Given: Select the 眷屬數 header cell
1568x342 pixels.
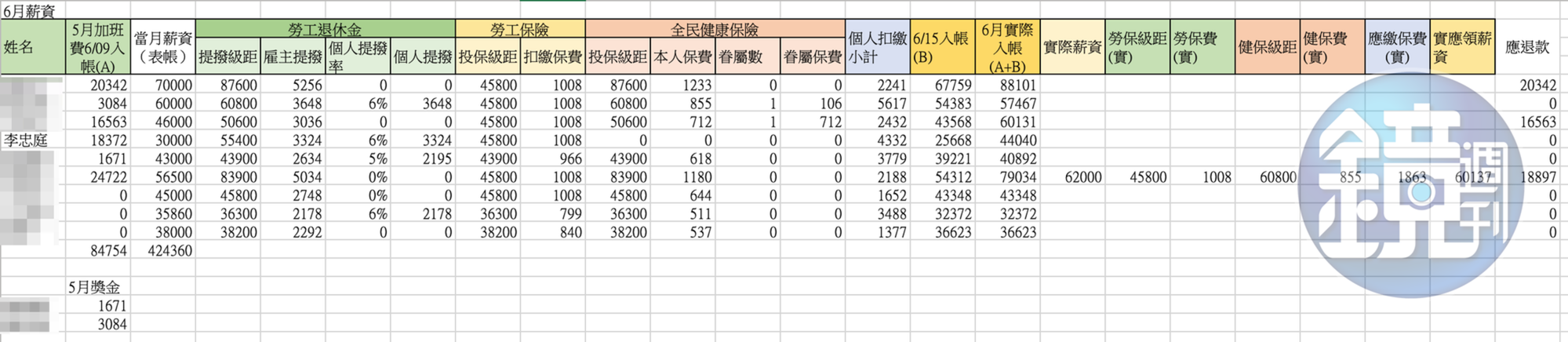Looking at the screenshot, I should [748, 56].
